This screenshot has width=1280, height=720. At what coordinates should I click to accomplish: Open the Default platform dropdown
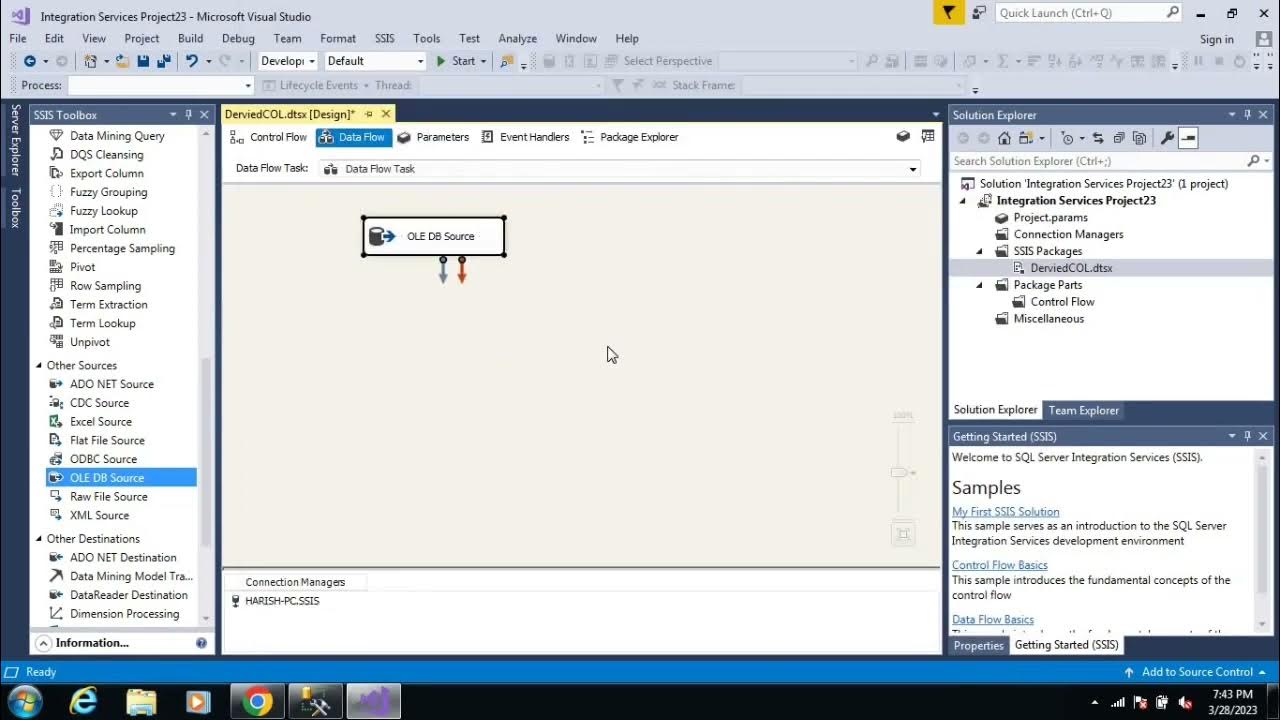point(376,61)
